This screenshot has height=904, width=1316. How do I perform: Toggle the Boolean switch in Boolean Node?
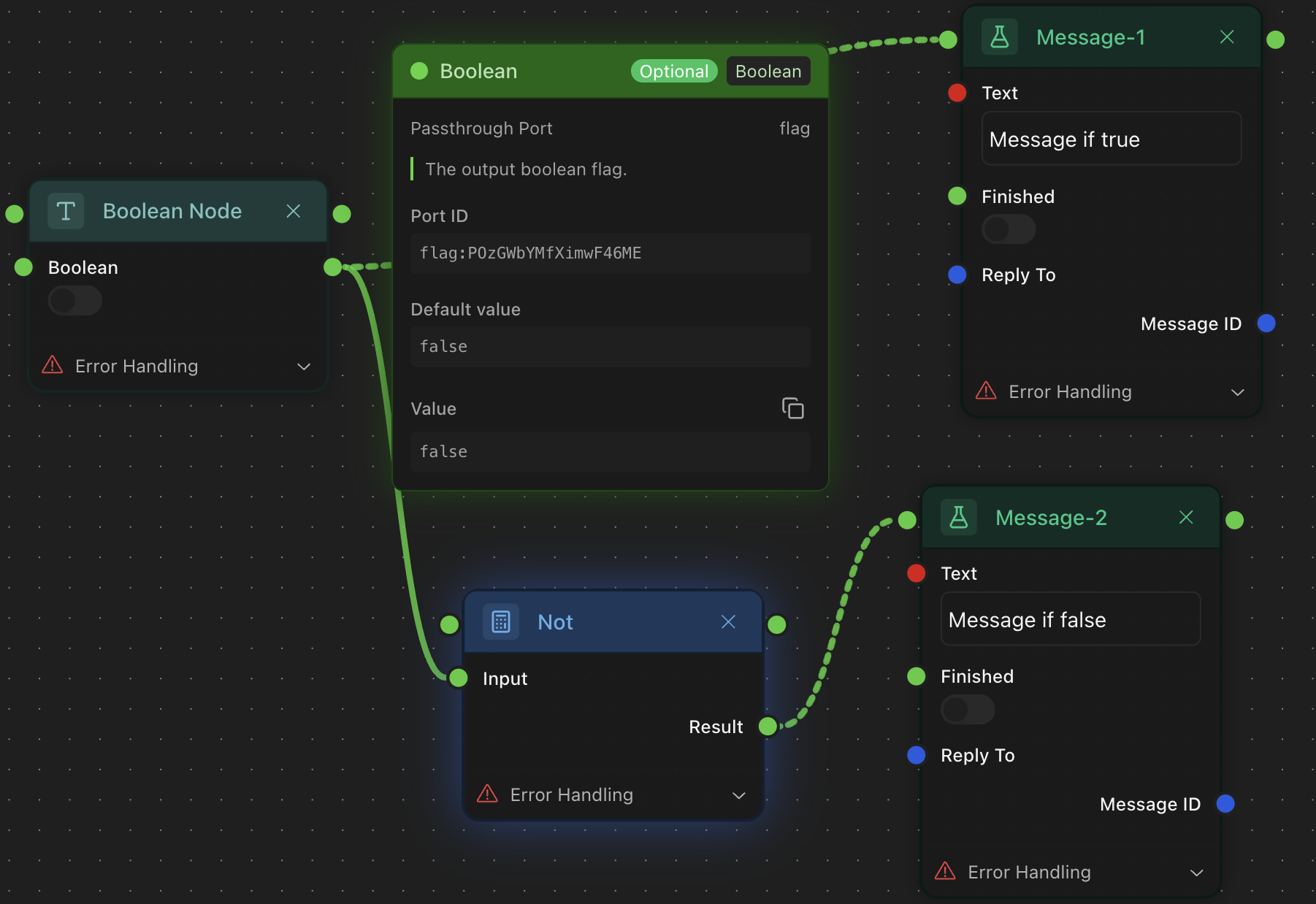74,300
